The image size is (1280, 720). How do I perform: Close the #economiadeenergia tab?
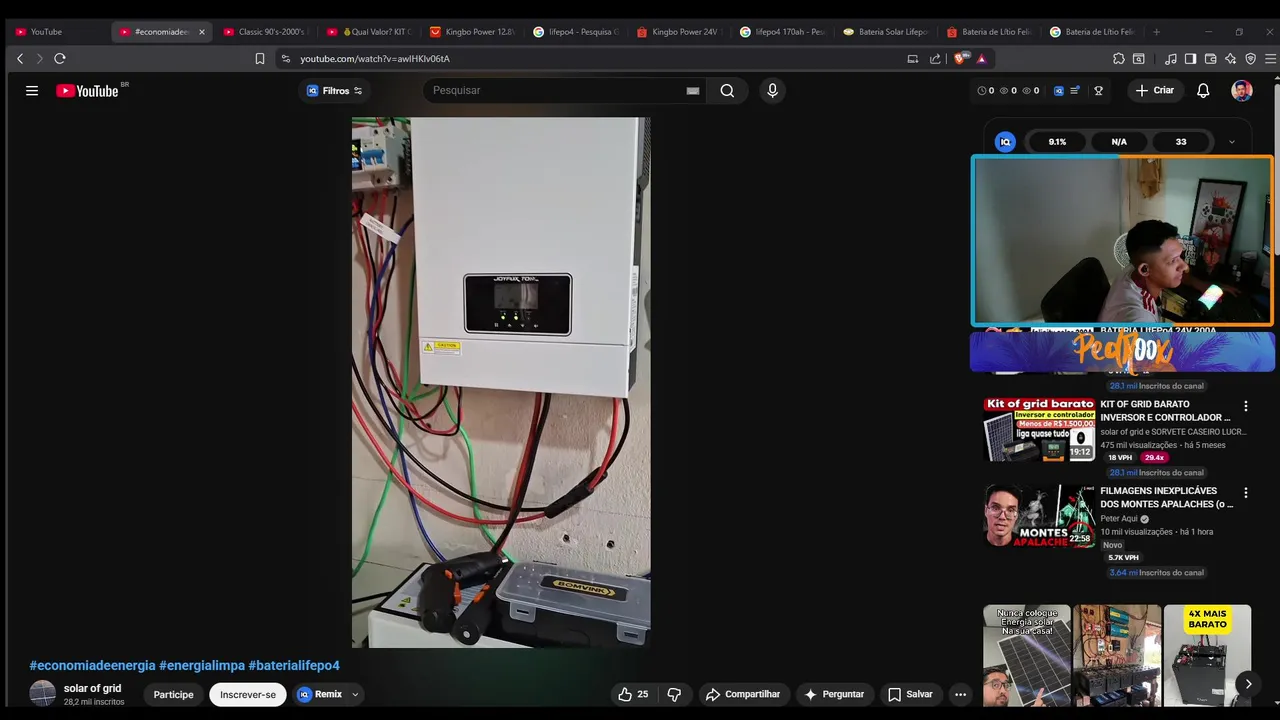pyautogui.click(x=201, y=32)
